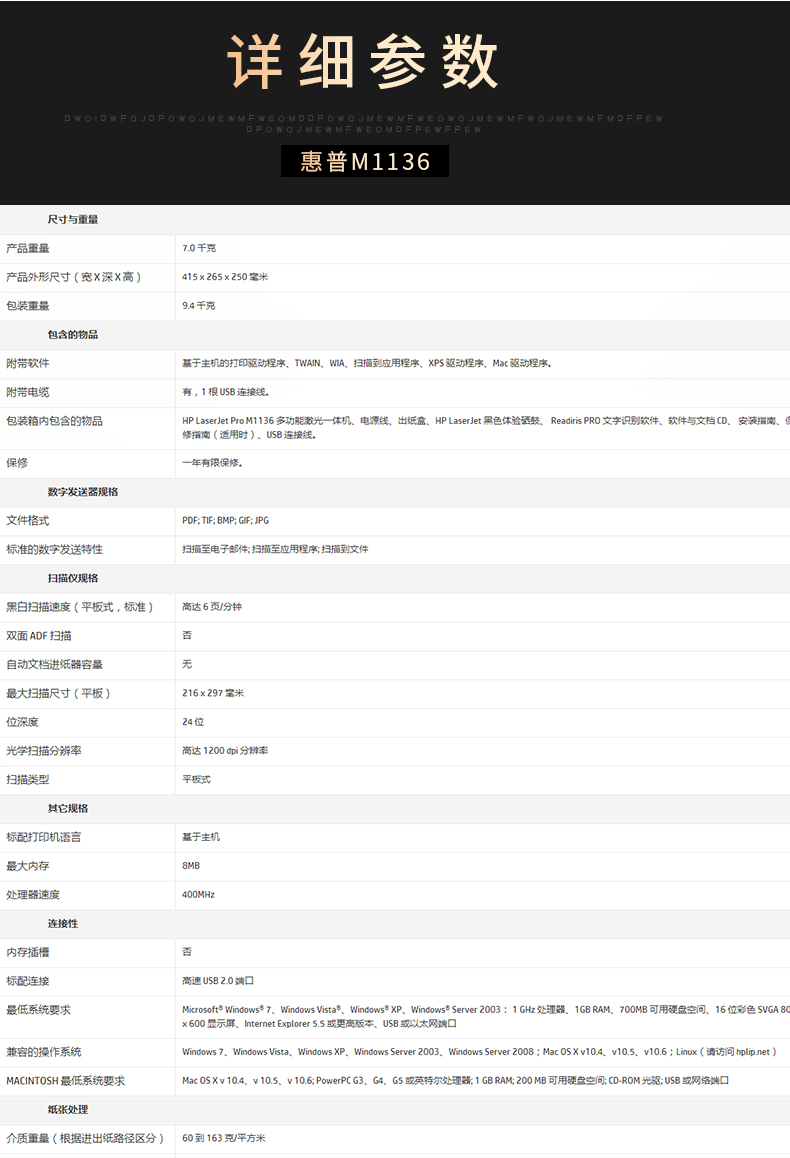Select the value '400MHz'
This screenshot has height=1158, width=790.
pos(199,895)
